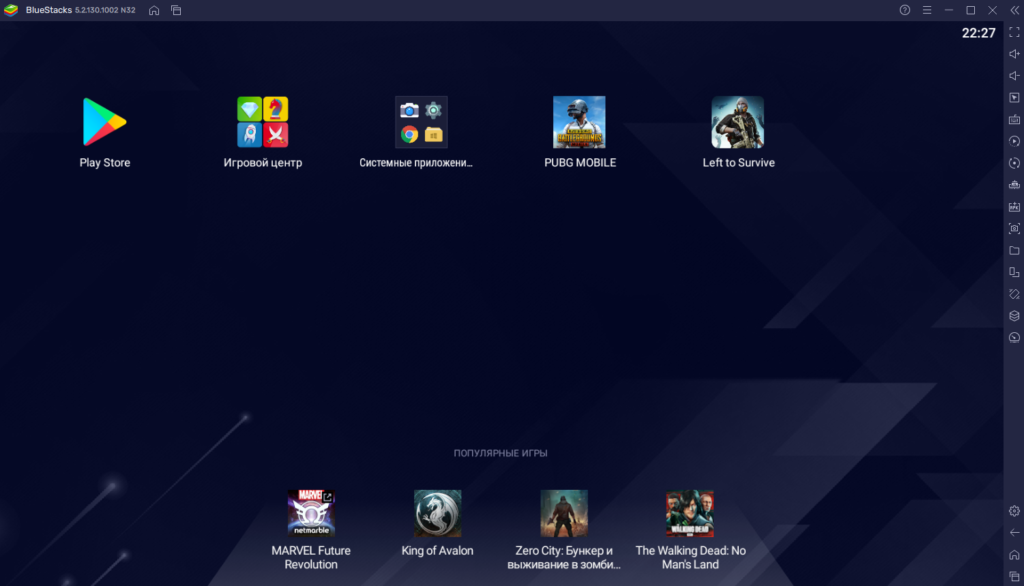1024x586 pixels.
Task: Open the screenshot tool in sidebar
Action: click(1014, 228)
